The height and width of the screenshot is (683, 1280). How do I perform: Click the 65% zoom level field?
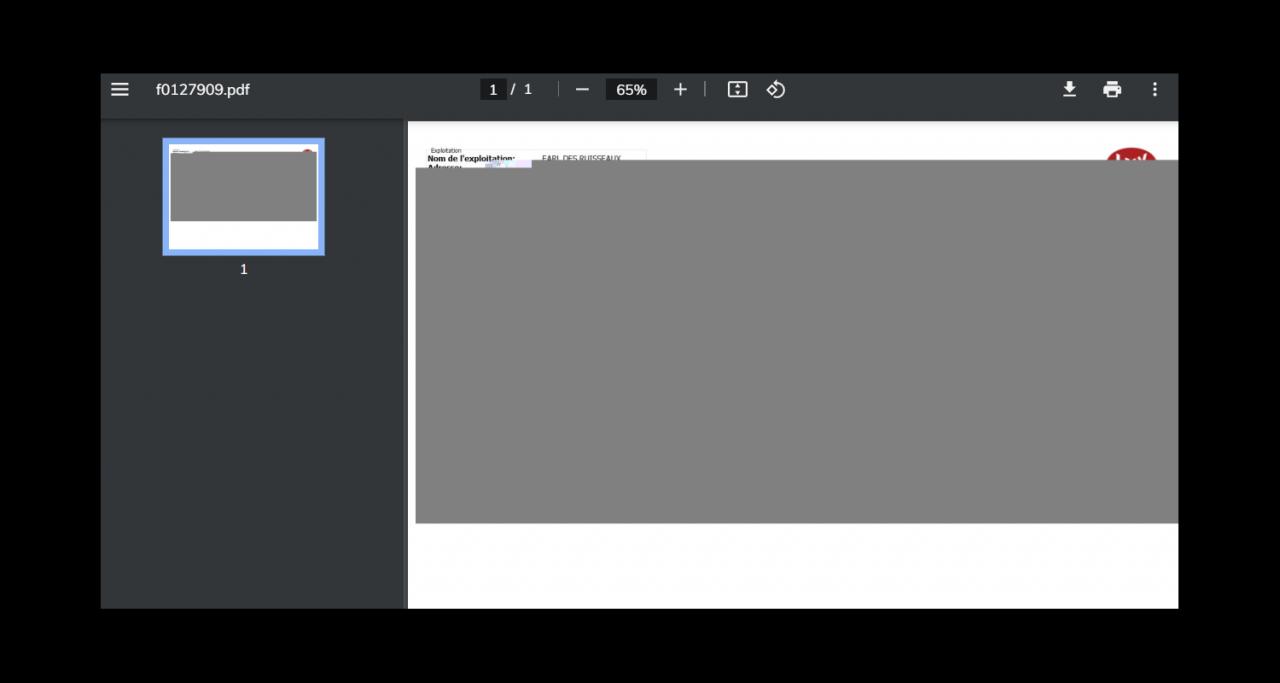[631, 89]
